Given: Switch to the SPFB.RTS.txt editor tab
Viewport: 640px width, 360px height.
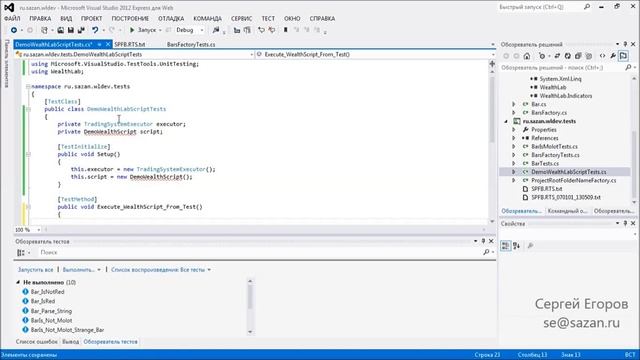Looking at the screenshot, I should pos(129,44).
